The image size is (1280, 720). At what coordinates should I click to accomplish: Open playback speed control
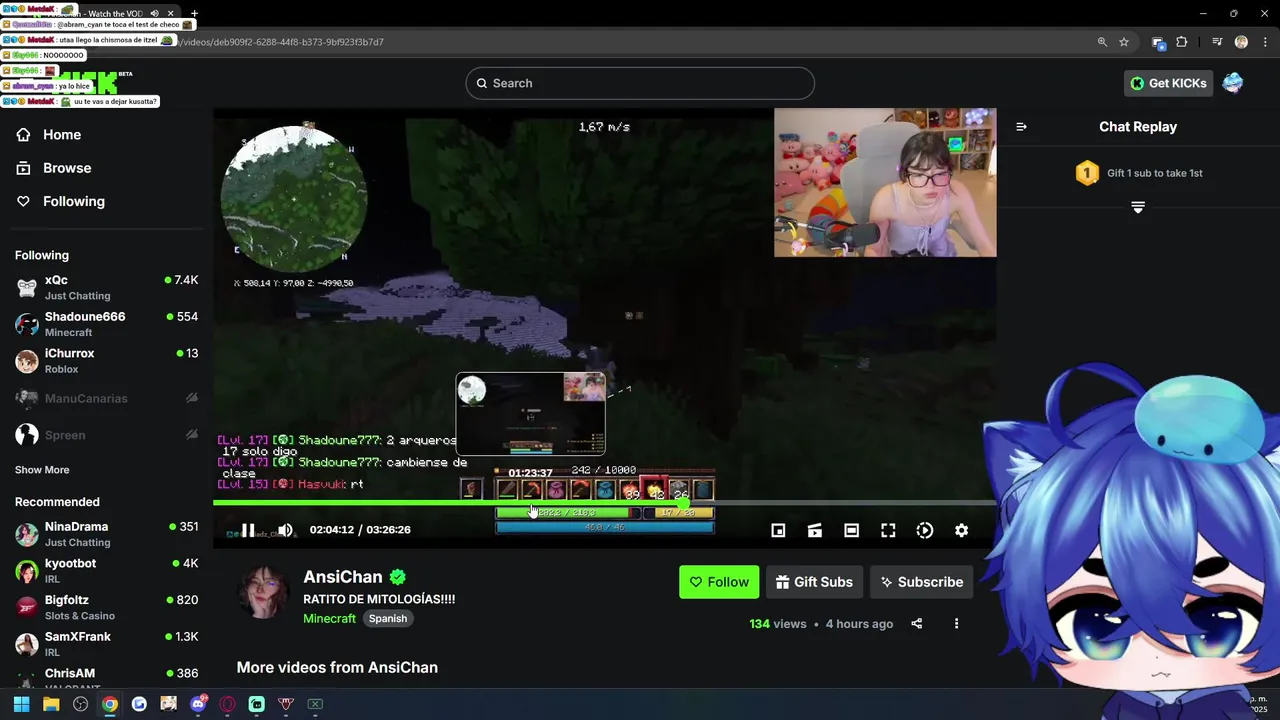[x=925, y=531]
